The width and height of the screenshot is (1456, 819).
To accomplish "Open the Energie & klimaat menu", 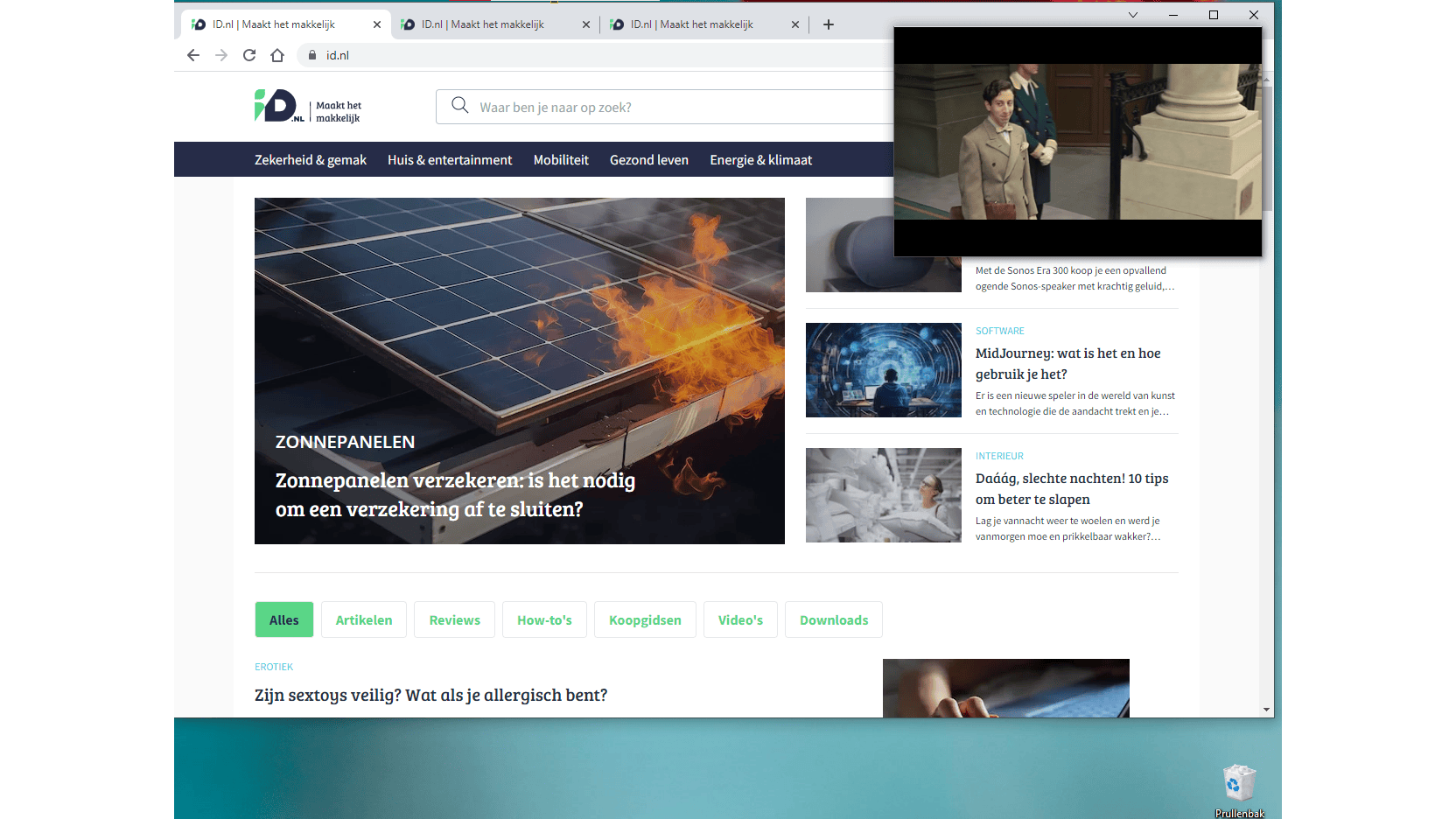I will [761, 160].
